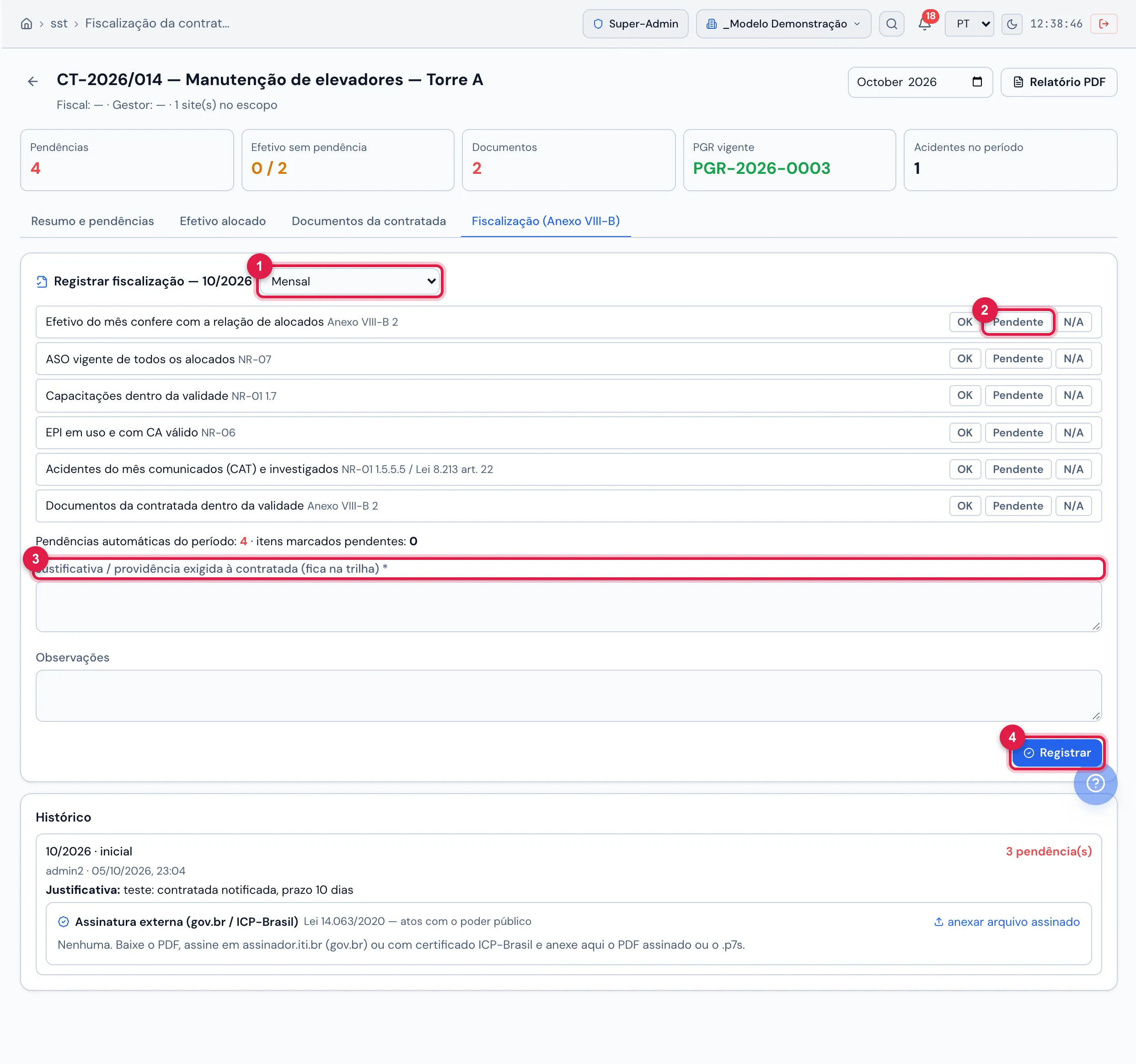Mark 'Documentos da contratada dentro da validade' as OK
Viewport: 1136px width, 1064px height.
965,506
